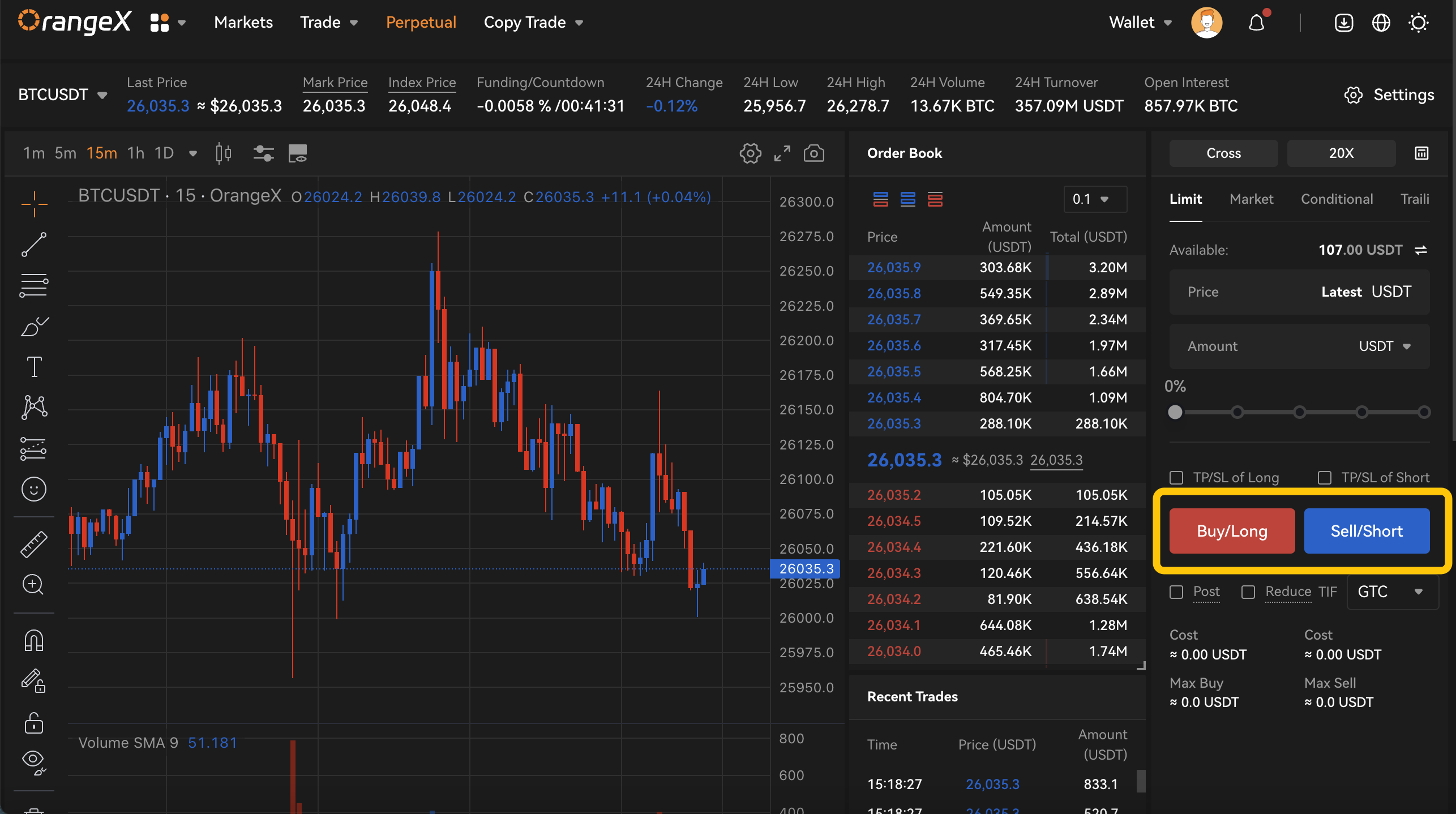Toggle hide all drawings eye icon
Image resolution: width=1456 pixels, height=814 pixels.
[34, 762]
